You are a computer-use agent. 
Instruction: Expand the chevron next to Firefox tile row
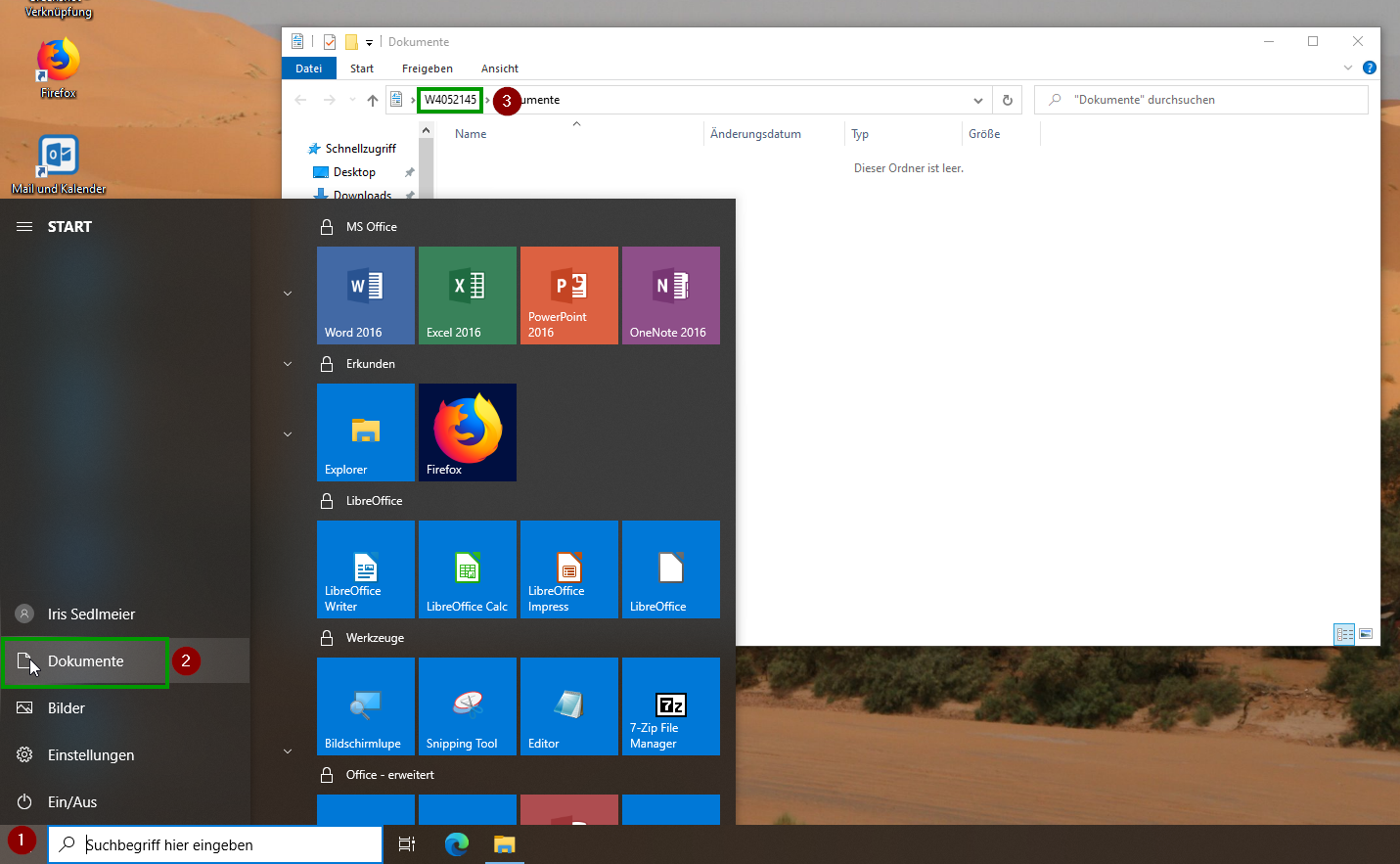point(288,434)
